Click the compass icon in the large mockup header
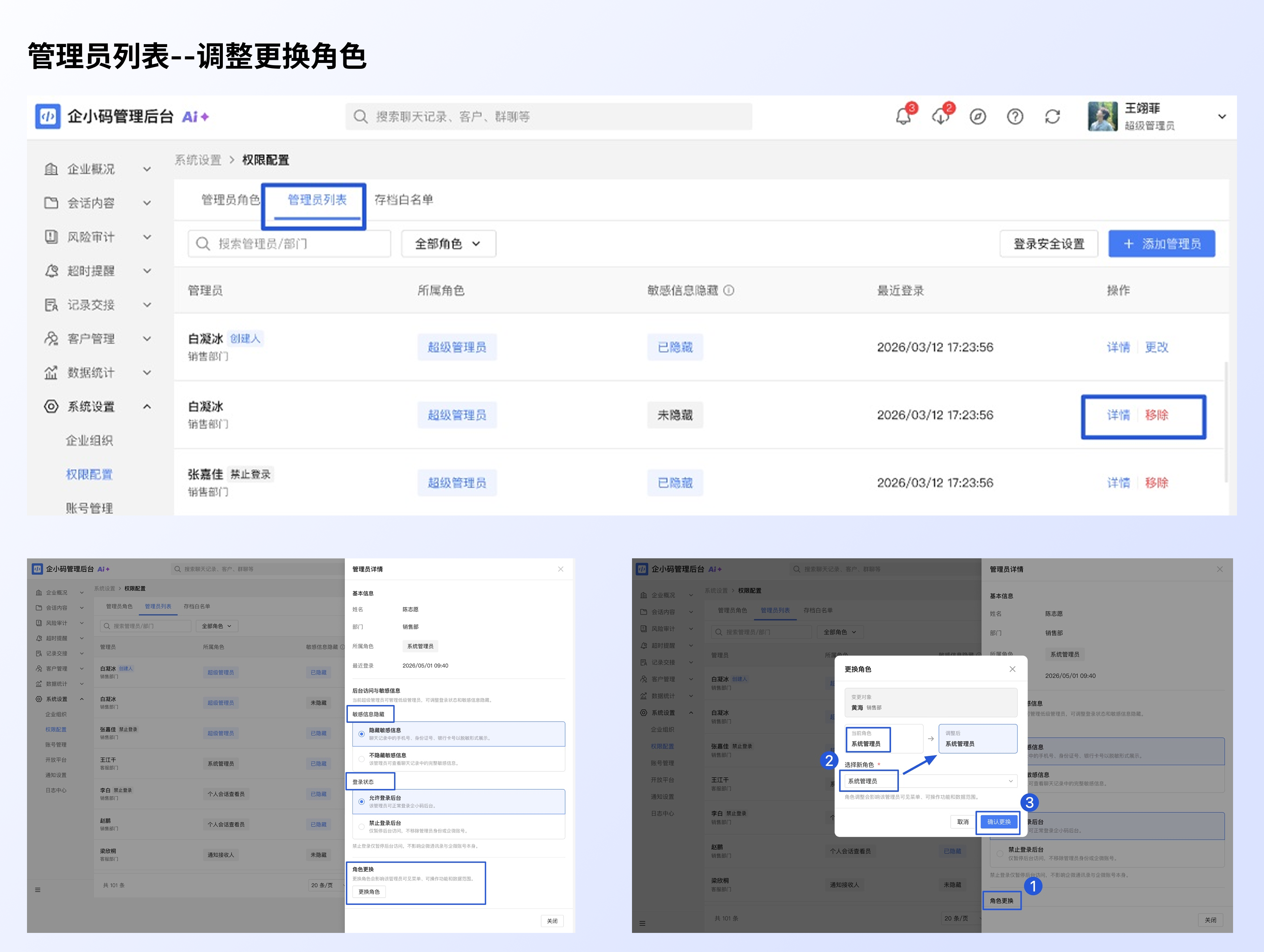Image resolution: width=1264 pixels, height=952 pixels. (978, 117)
